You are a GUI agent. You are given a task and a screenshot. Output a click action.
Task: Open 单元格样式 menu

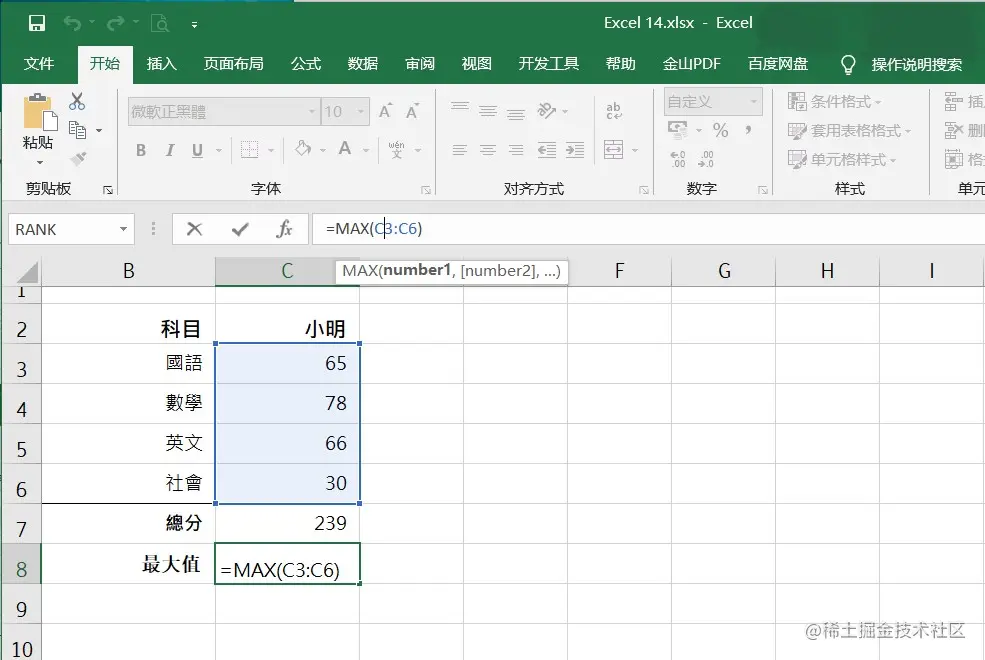[842, 160]
